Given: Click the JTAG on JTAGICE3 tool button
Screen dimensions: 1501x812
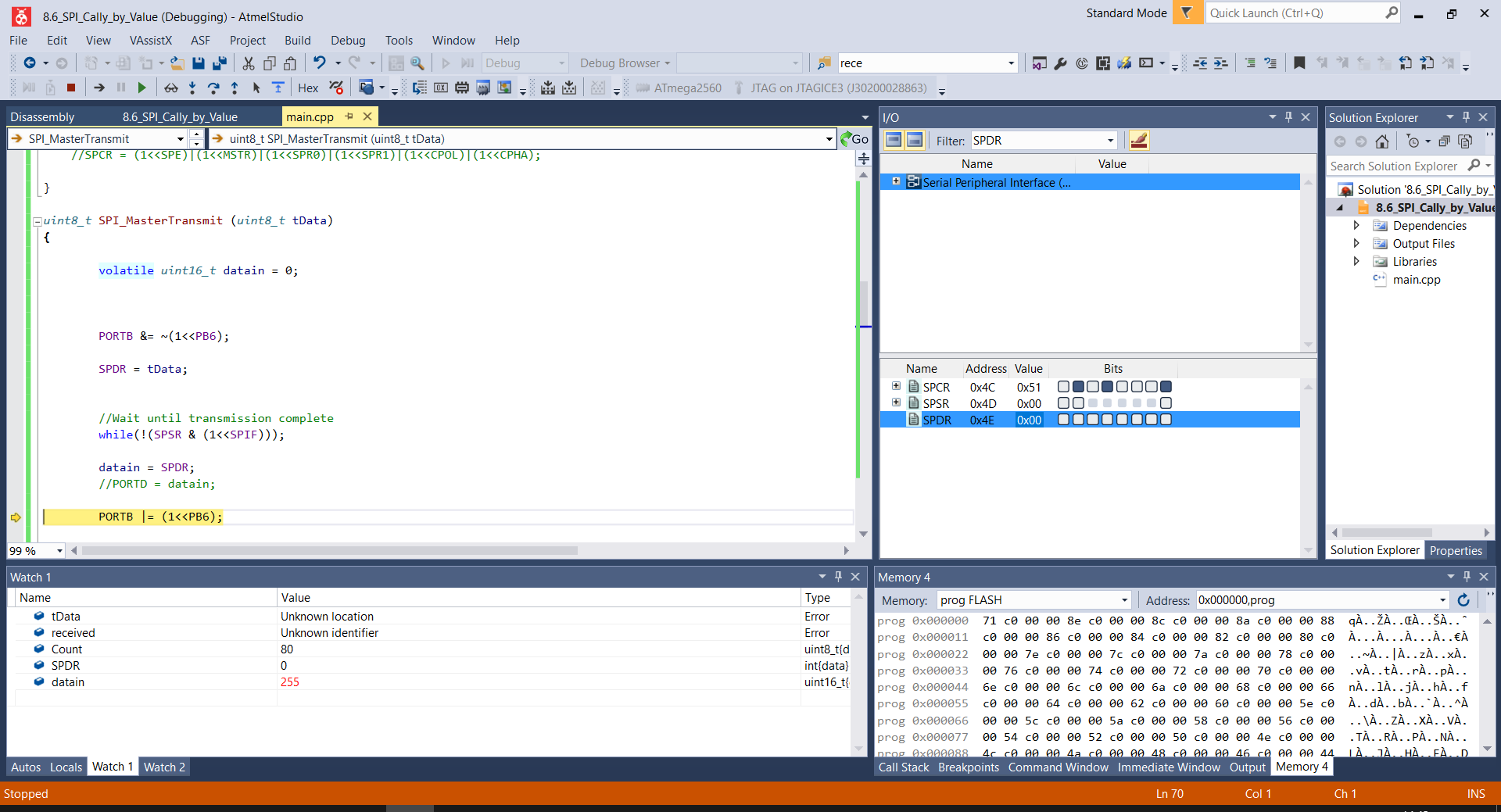Looking at the screenshot, I should pyautogui.click(x=831, y=88).
